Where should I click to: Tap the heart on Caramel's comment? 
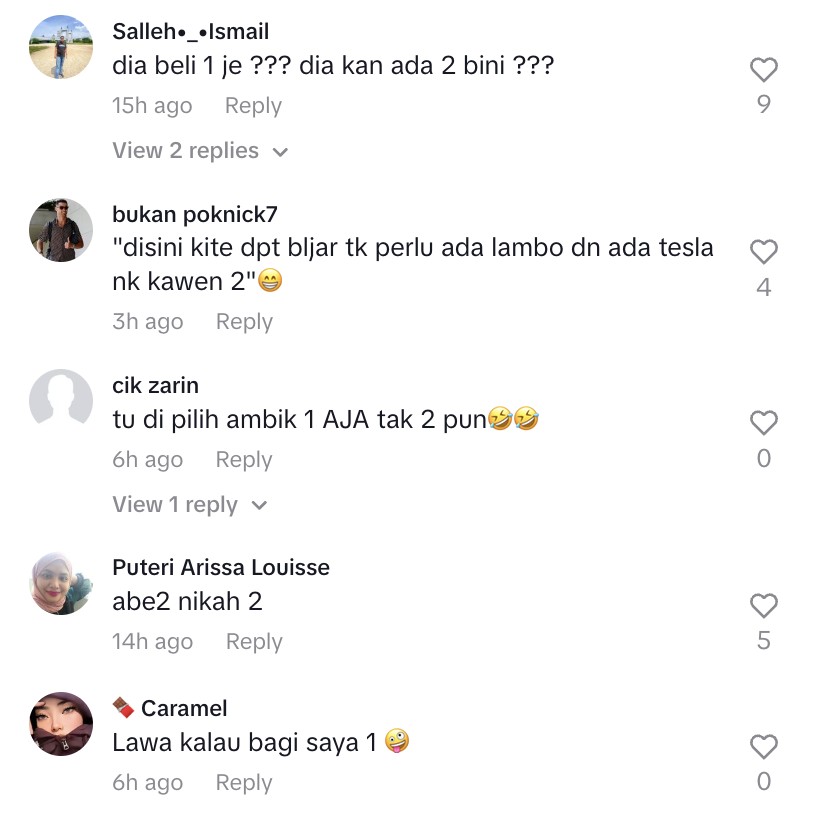point(763,747)
